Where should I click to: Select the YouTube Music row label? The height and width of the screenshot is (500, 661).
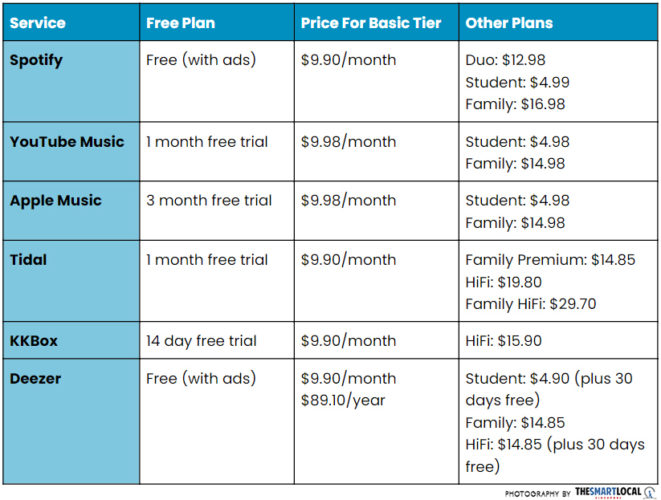click(x=67, y=142)
